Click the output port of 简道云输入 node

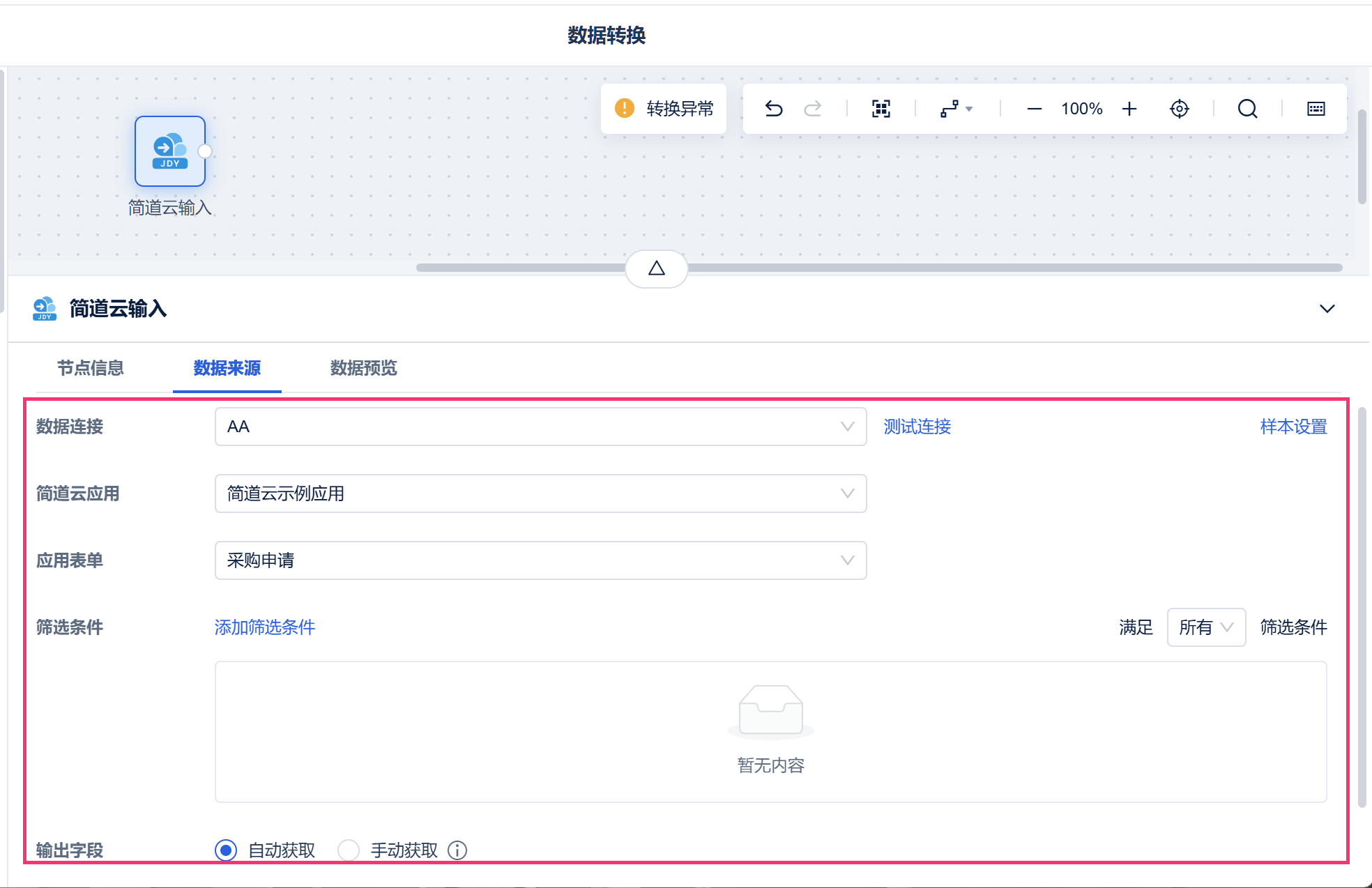tap(205, 151)
